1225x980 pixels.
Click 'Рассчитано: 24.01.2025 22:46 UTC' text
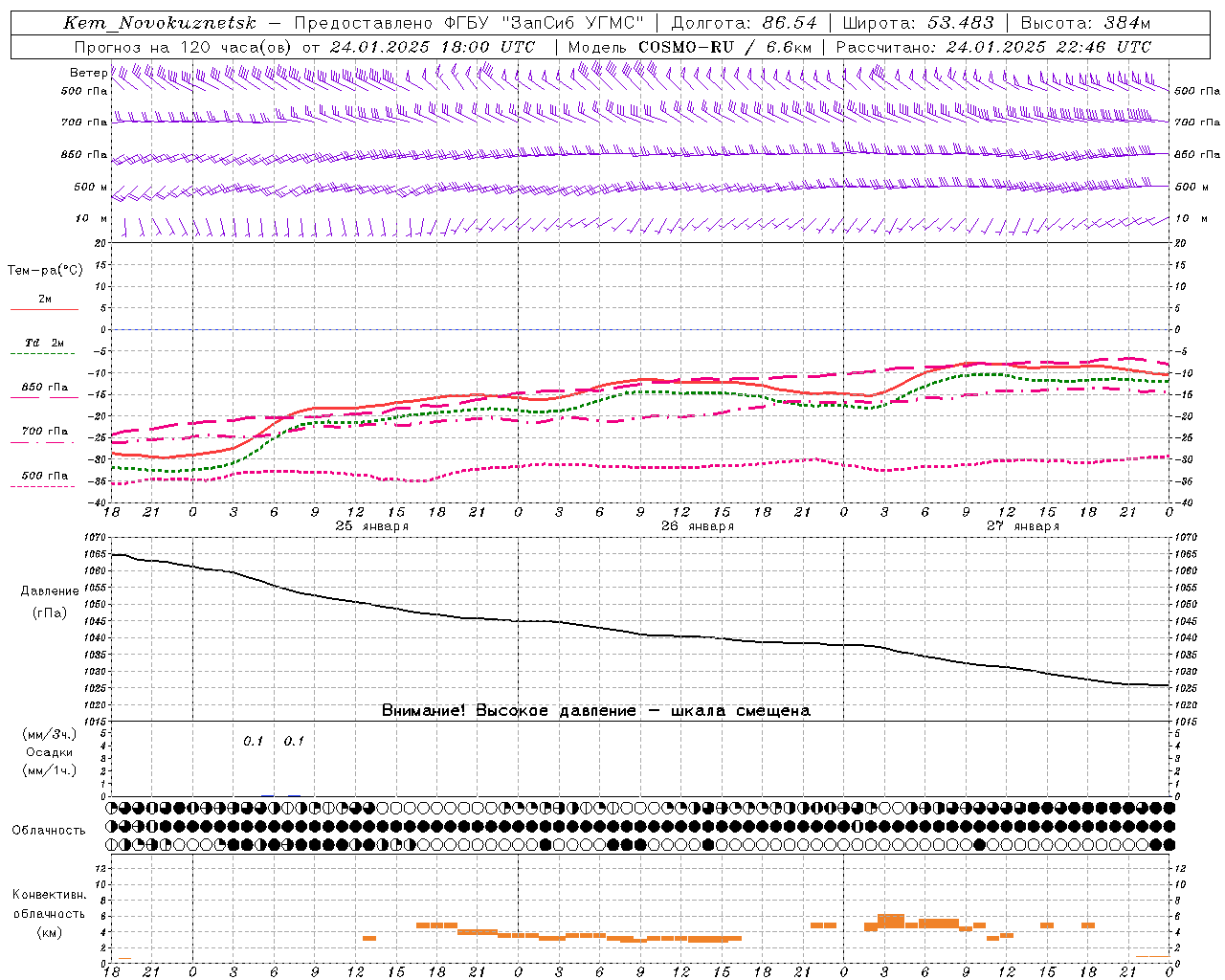(x=993, y=47)
